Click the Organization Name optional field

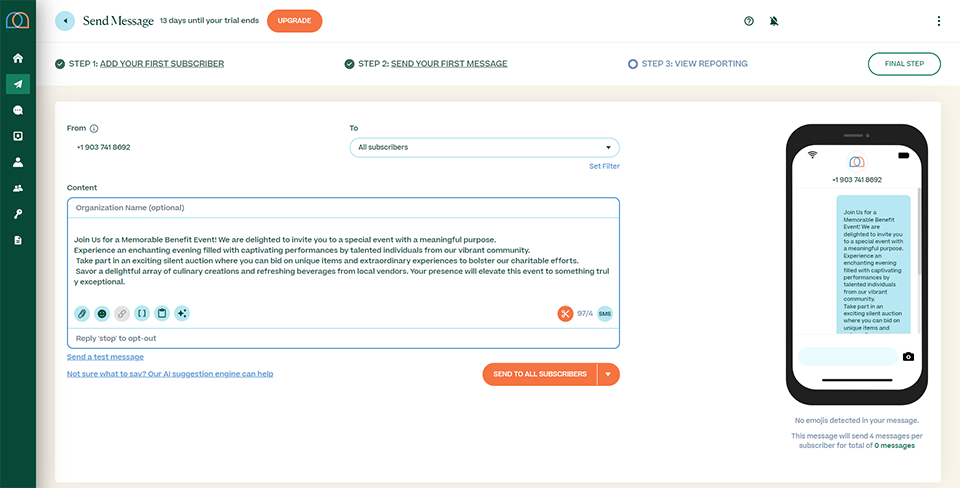[343, 208]
